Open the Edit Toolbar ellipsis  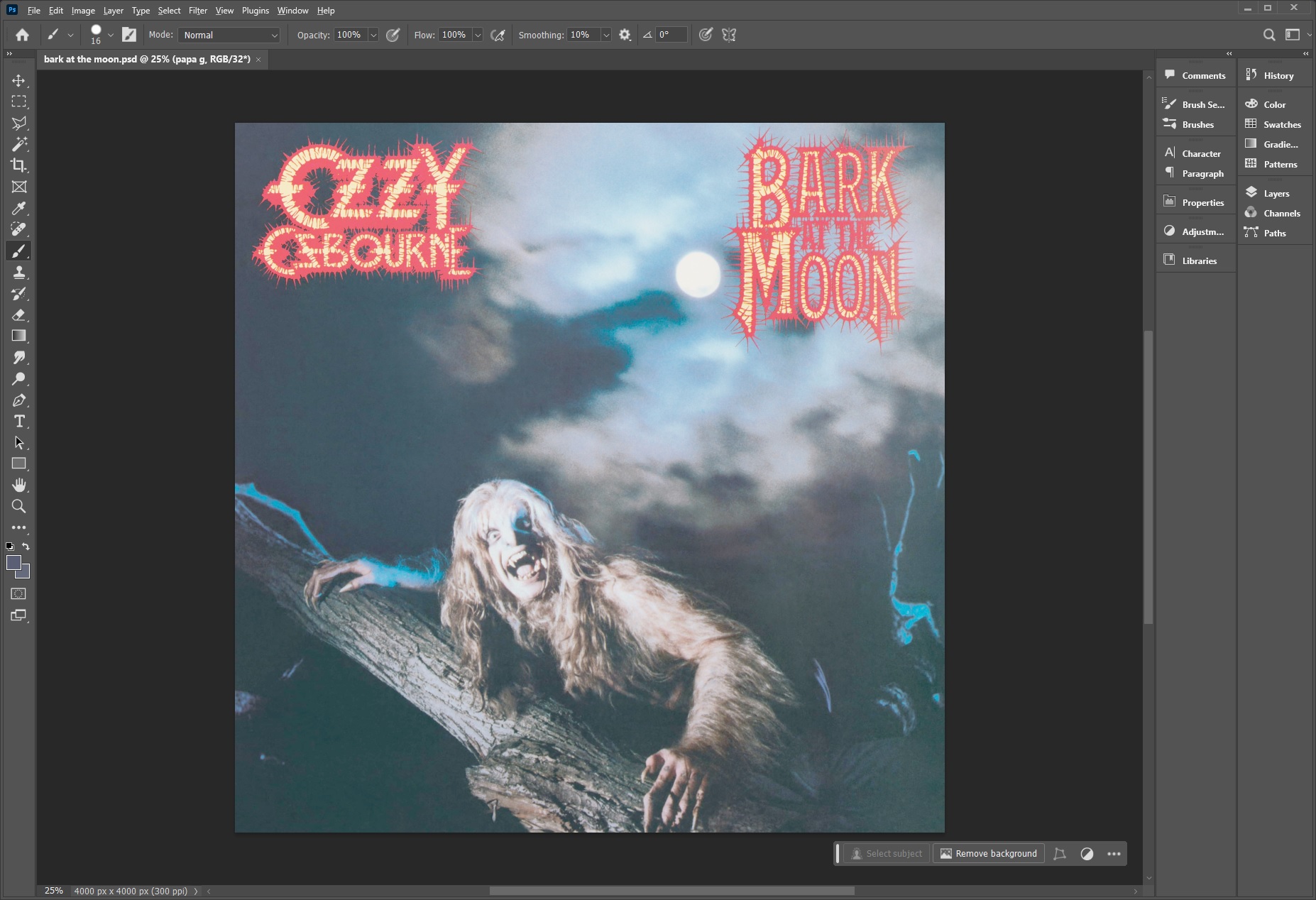click(19, 527)
